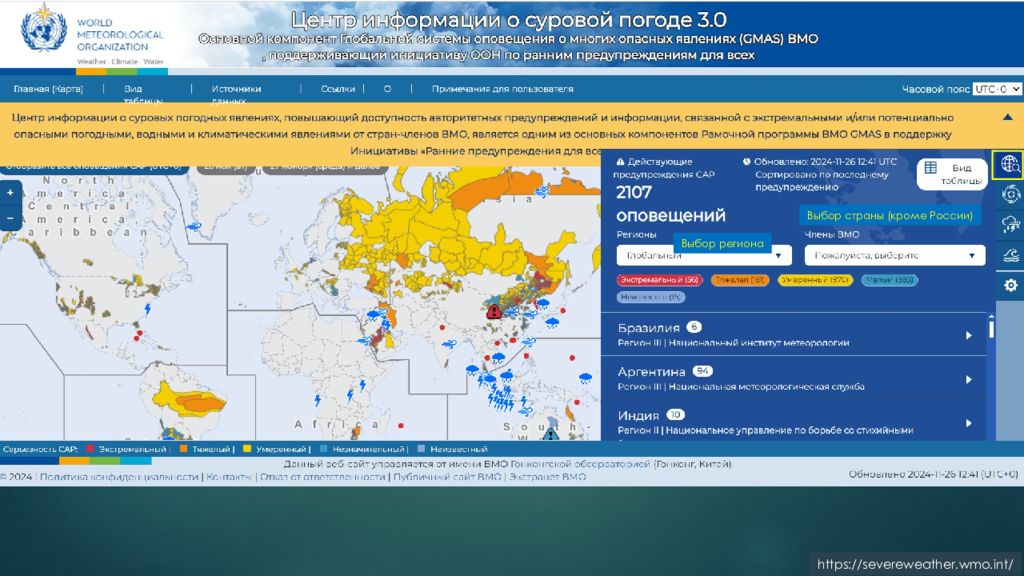
Task: Zoom in the map with plus button
Action: click(10, 193)
